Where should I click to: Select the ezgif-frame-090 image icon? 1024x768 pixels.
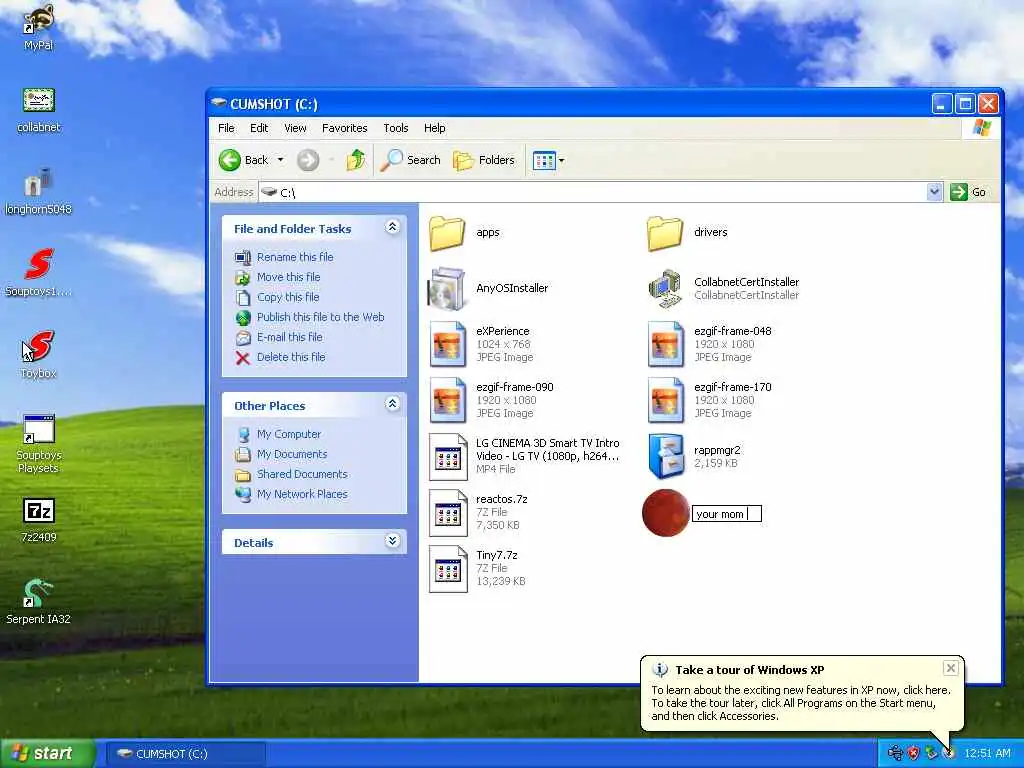[x=448, y=400]
